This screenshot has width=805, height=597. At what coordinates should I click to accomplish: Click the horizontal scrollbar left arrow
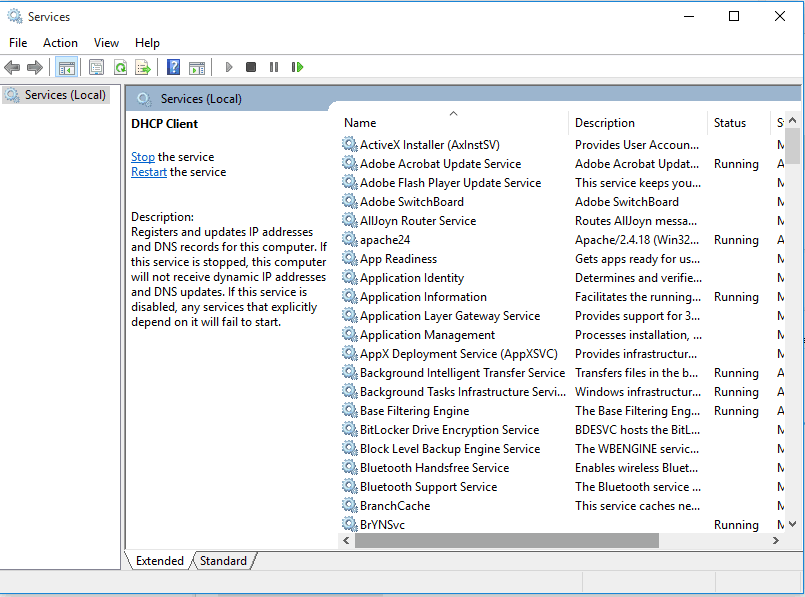[x=346, y=540]
